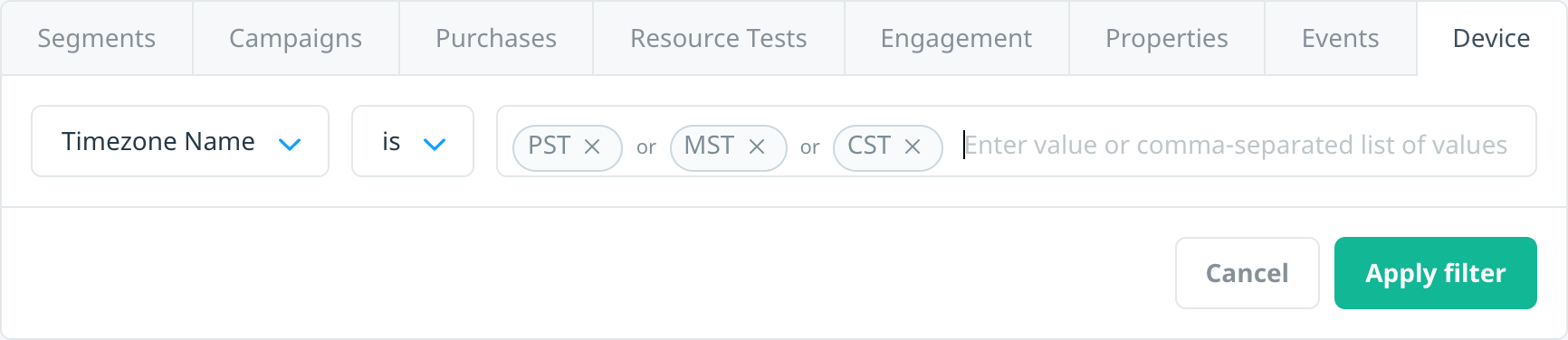Remove the MST tag with its X icon
The image size is (1568, 340).
[757, 146]
